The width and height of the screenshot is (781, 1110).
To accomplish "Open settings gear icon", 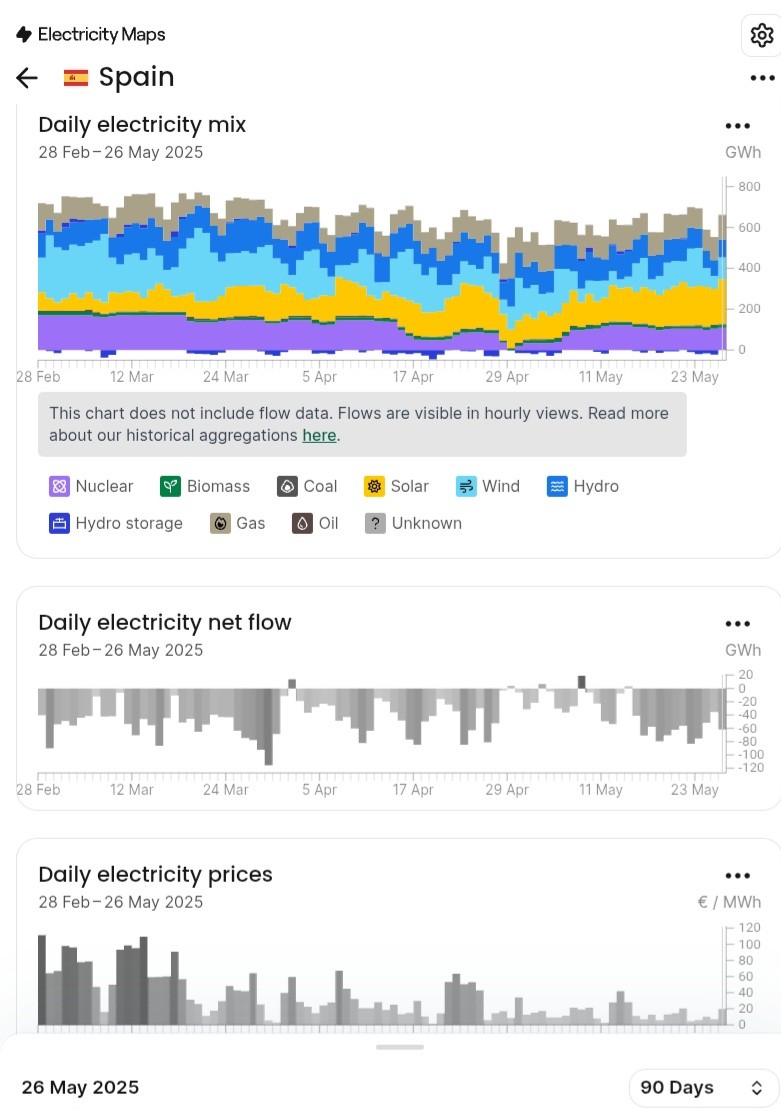I will coord(761,36).
